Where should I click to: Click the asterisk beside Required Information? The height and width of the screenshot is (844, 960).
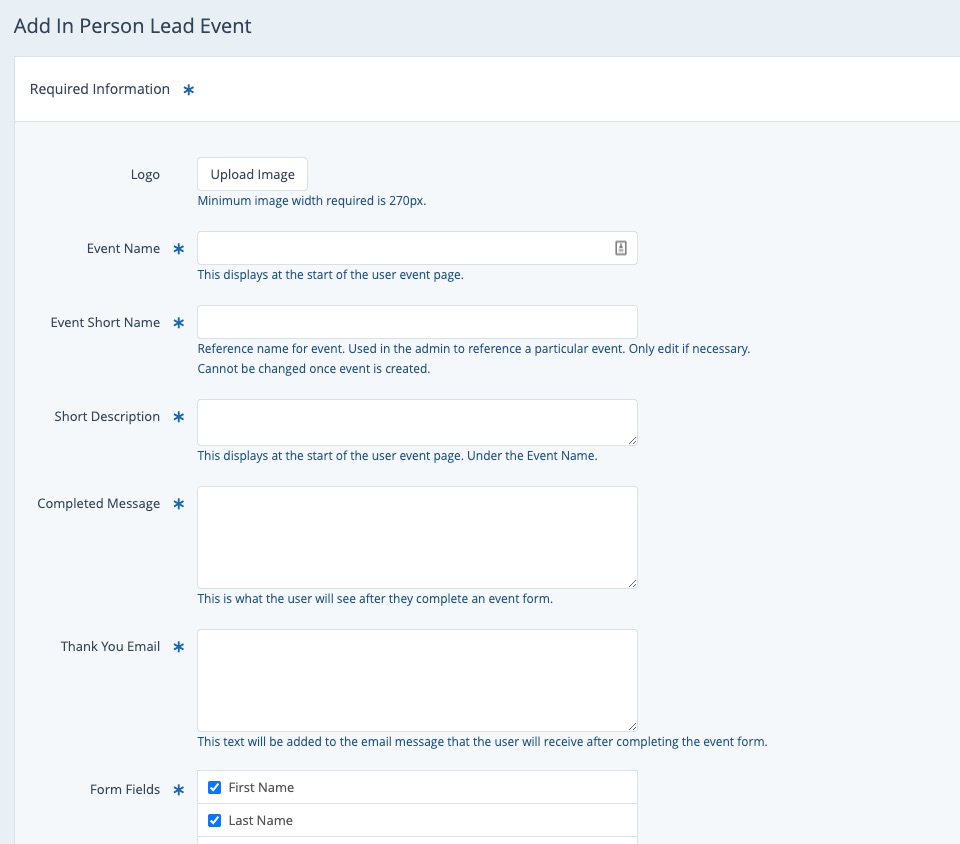pos(188,90)
